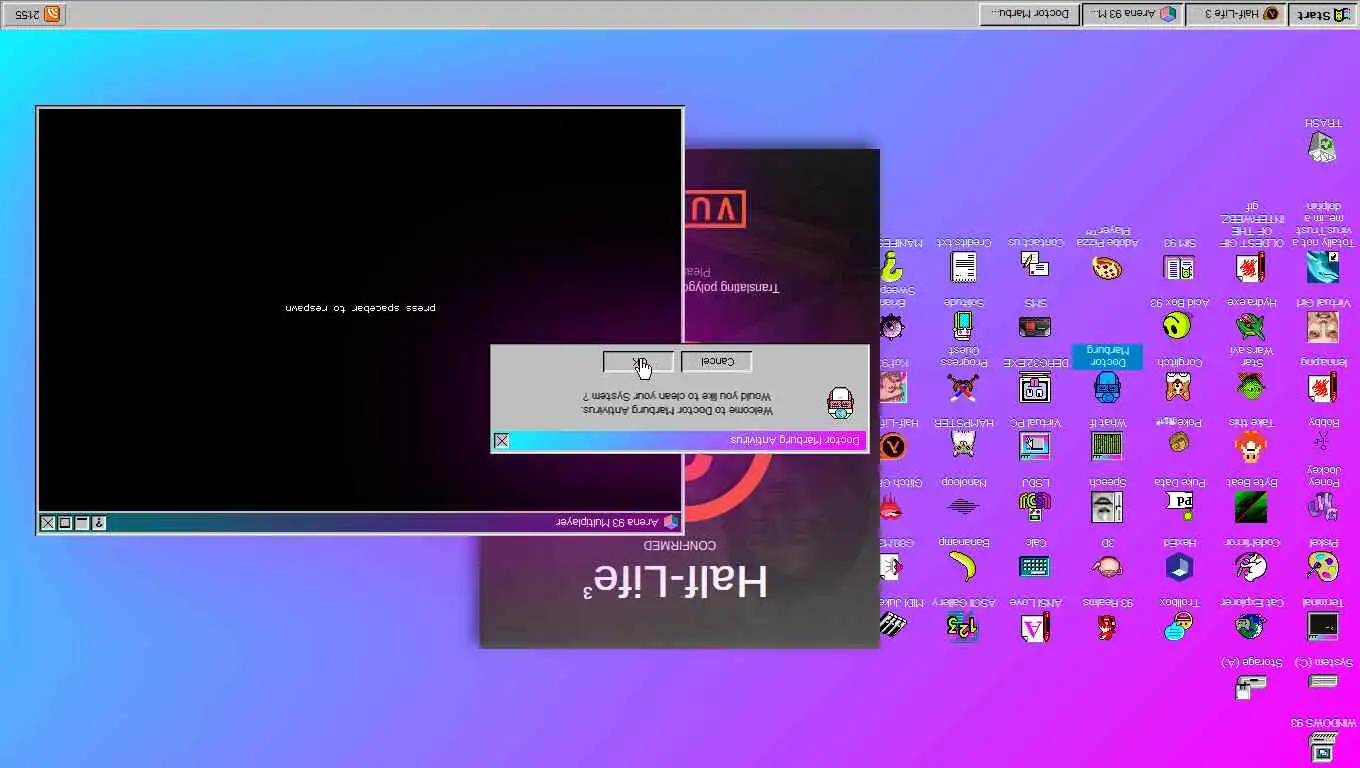
Task: Open the Robby icon
Action: [1323, 441]
